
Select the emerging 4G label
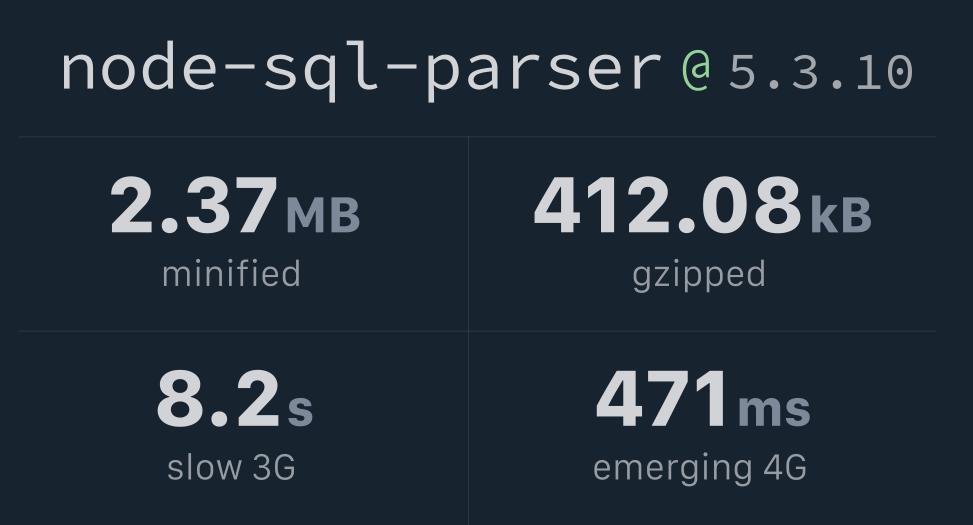tap(699, 469)
